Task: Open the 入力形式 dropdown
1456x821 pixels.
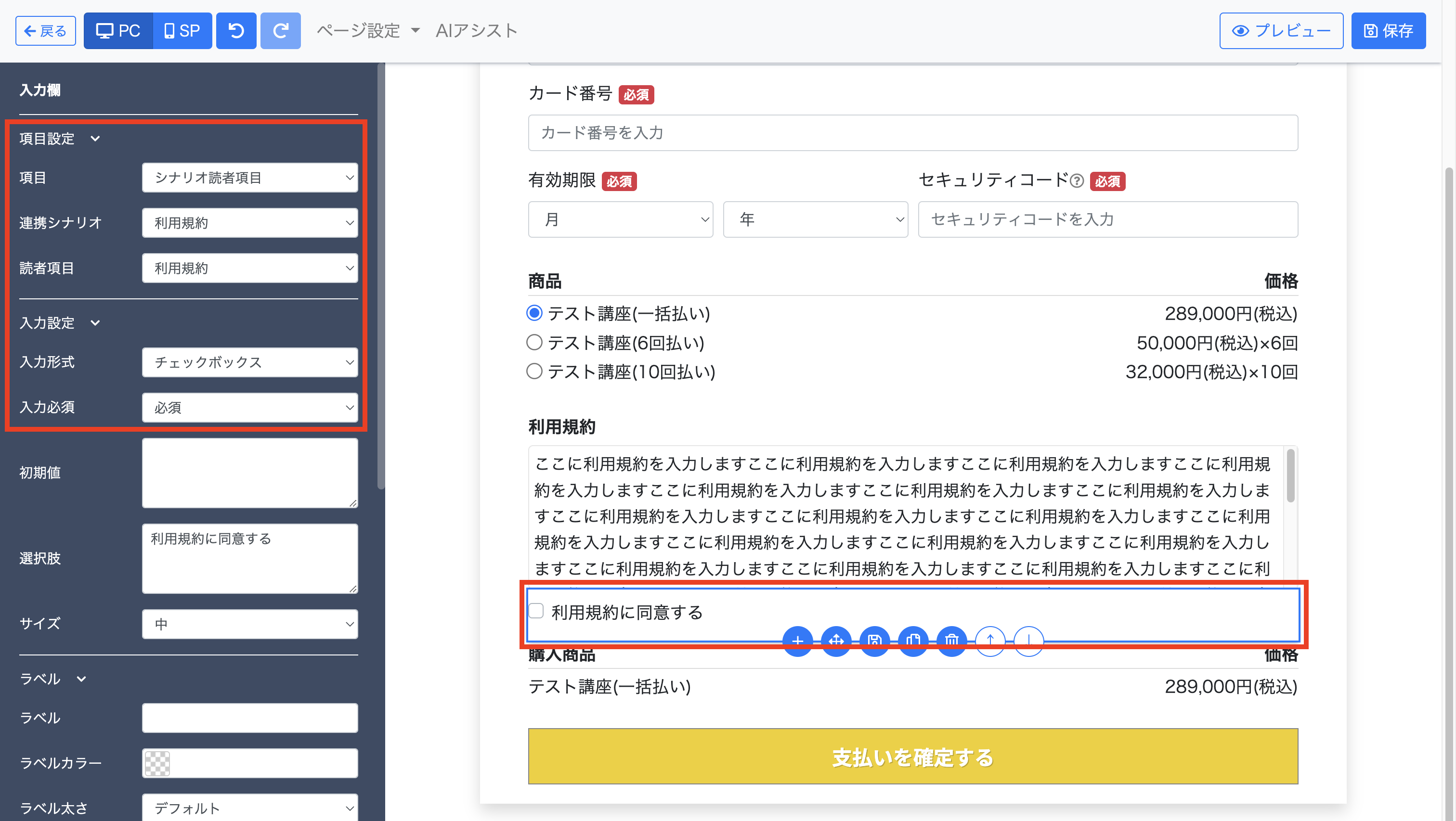Action: [249, 362]
